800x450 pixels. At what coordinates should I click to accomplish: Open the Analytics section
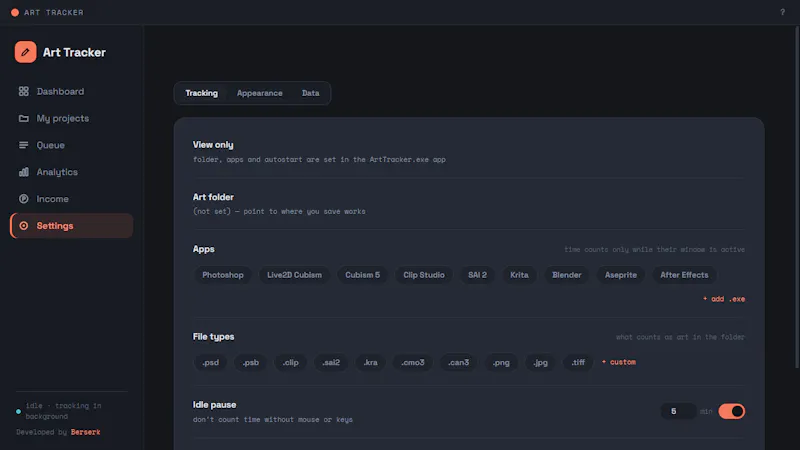[x=71, y=172]
